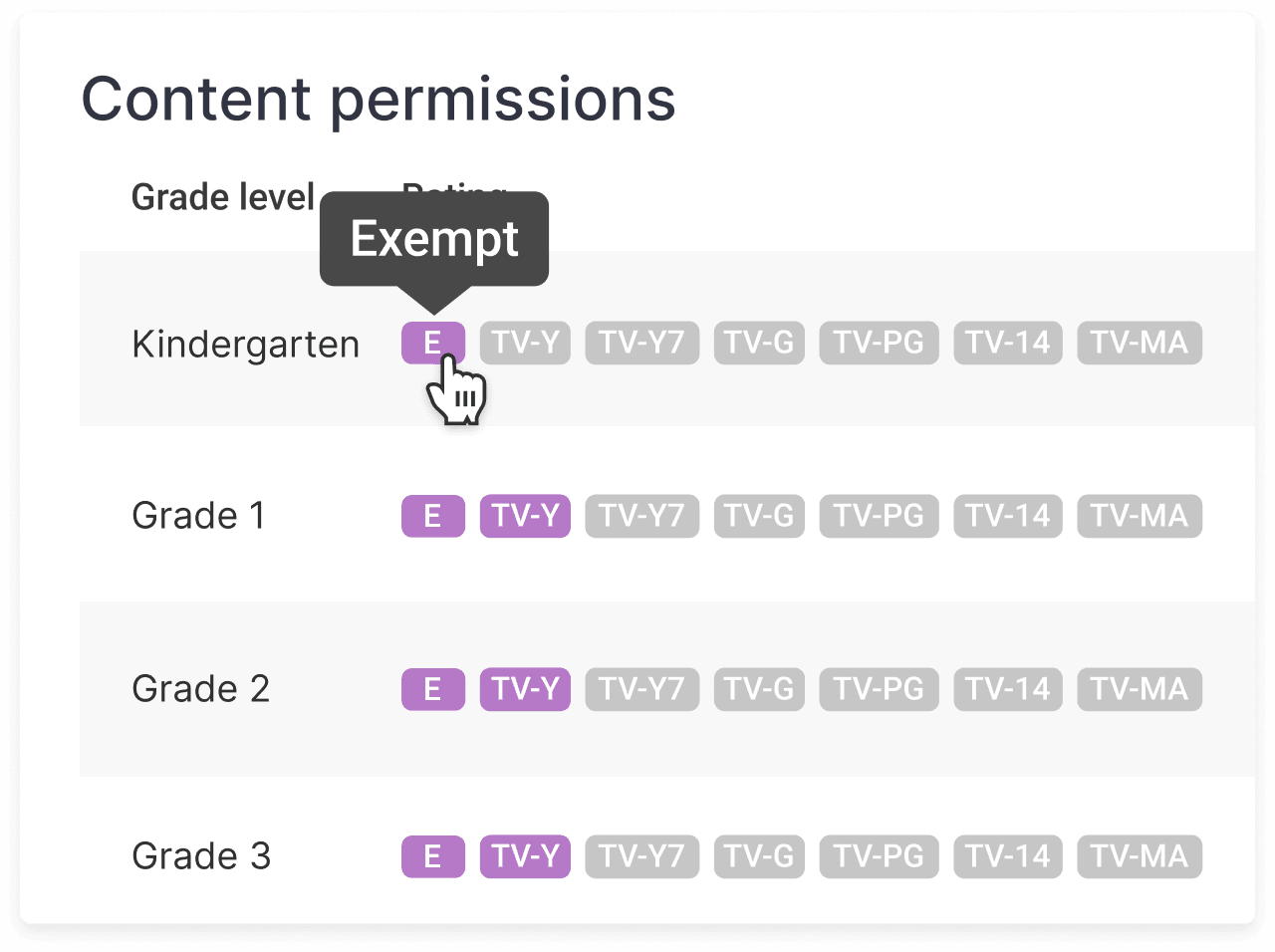Toggle TV-PG rating for Kindergarten
This screenshot has height=952, width=1275.
pyautogui.click(x=879, y=343)
